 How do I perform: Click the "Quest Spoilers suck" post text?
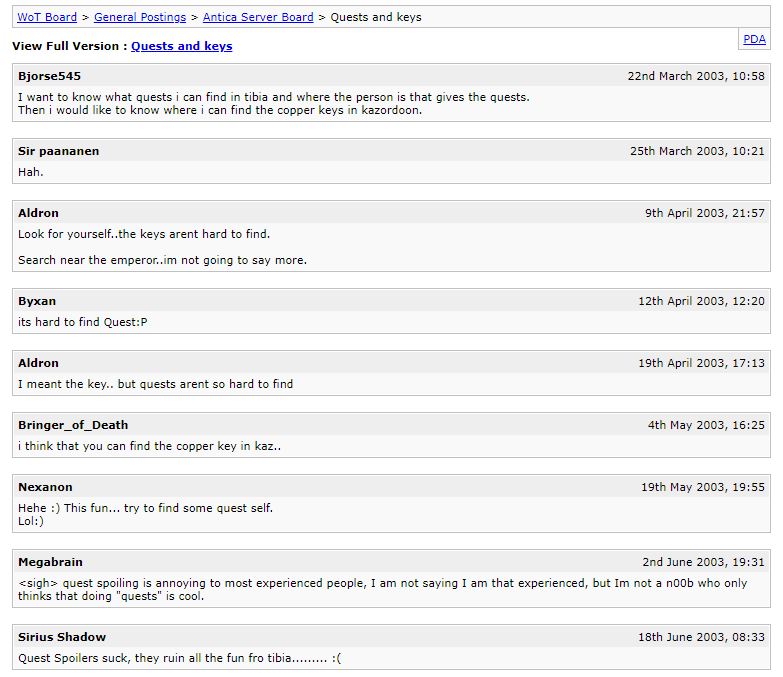pos(180,658)
